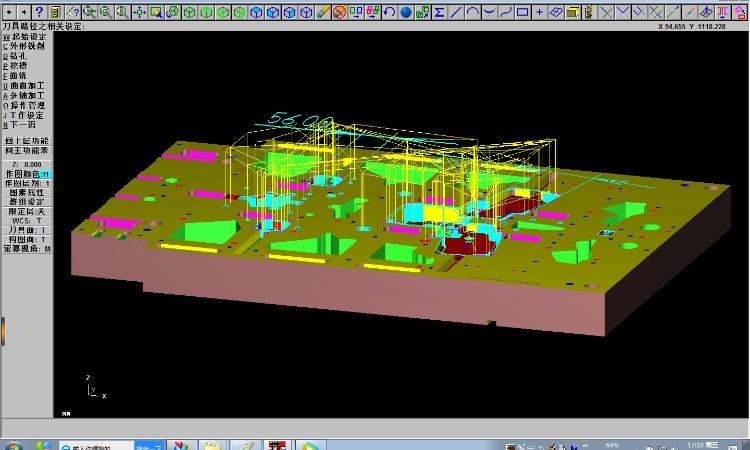Viewport: 750px width, 450px height.
Task: Toggle the 限定层 (level mask) setting
Action: (x=27, y=211)
